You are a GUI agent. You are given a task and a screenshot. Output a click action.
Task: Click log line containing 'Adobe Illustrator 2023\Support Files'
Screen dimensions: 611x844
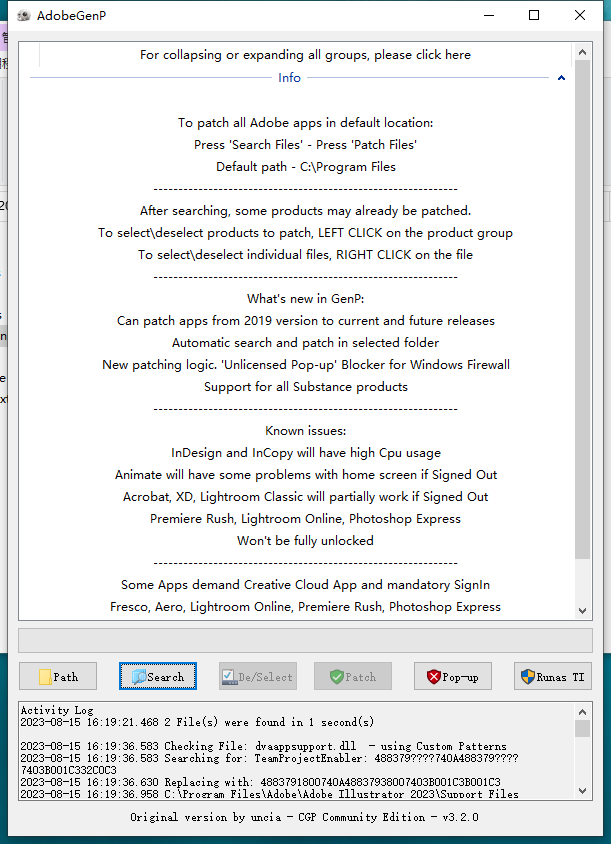(269, 794)
